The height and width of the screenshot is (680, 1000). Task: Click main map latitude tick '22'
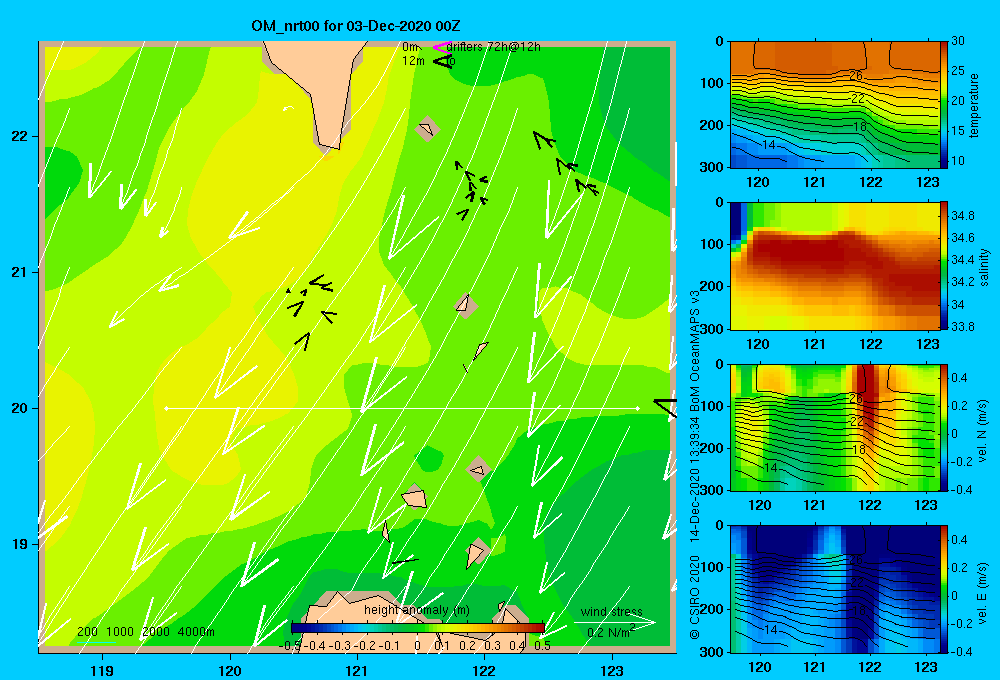(20, 137)
